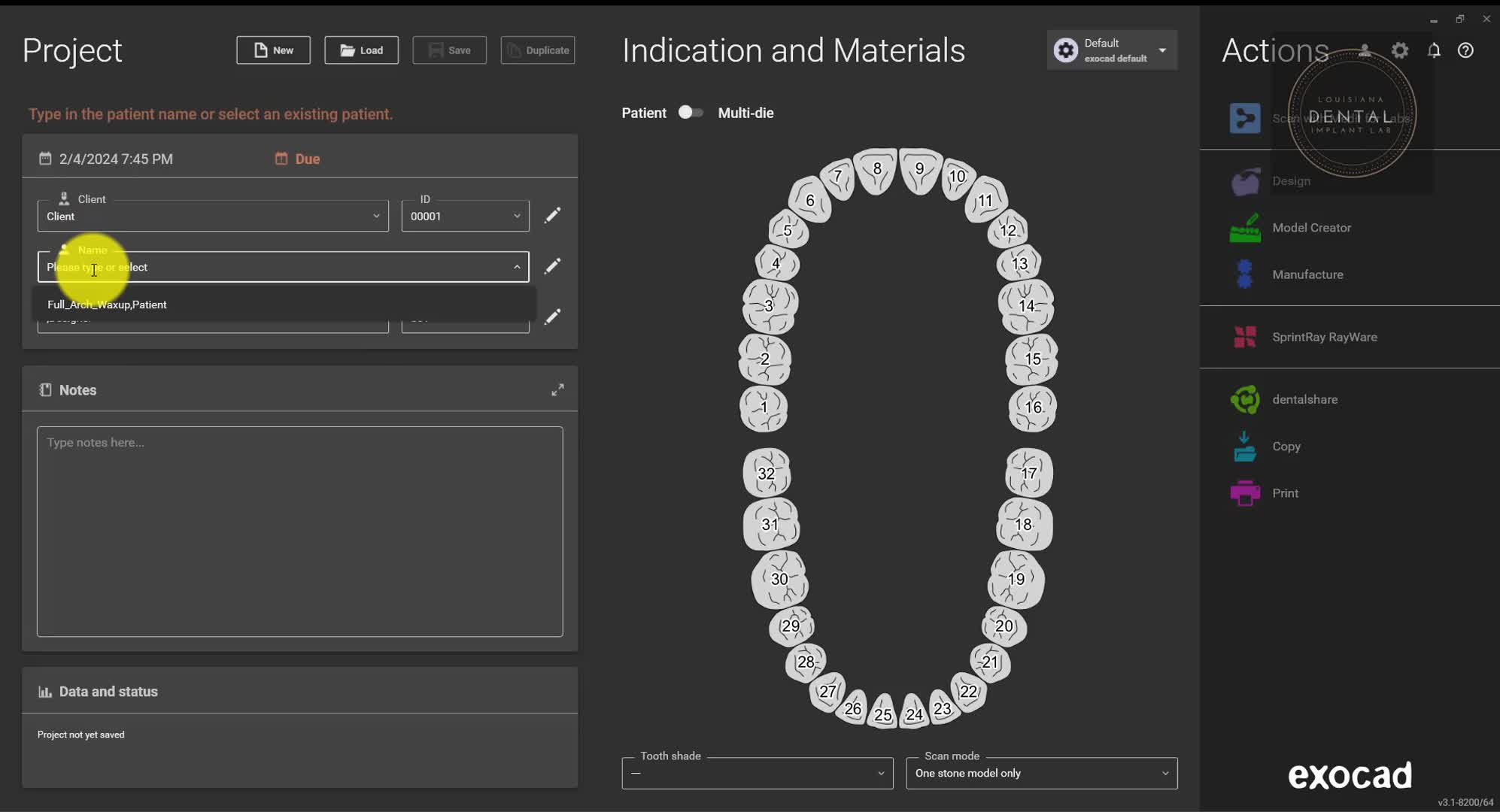Open the Default exocad profile dropdown
The height and width of the screenshot is (812, 1500).
1112,50
